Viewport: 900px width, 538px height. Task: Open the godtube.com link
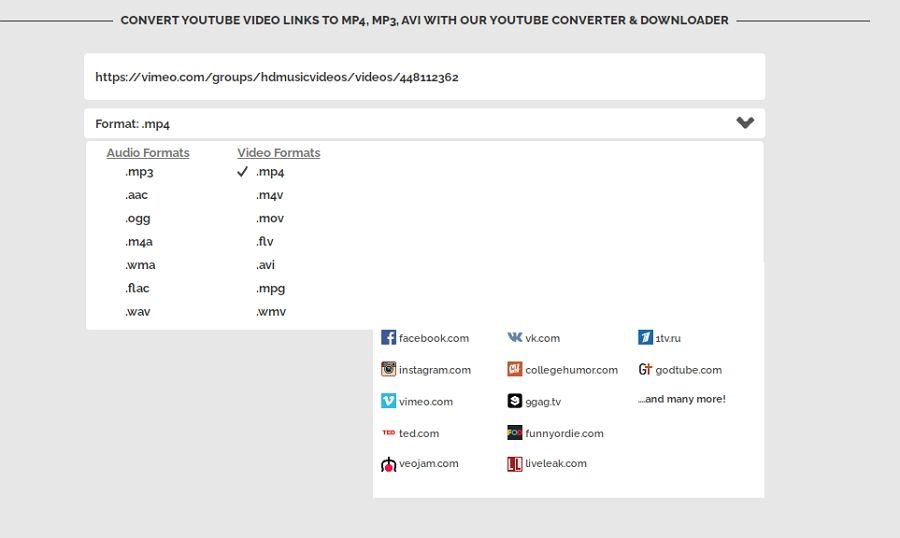688,370
